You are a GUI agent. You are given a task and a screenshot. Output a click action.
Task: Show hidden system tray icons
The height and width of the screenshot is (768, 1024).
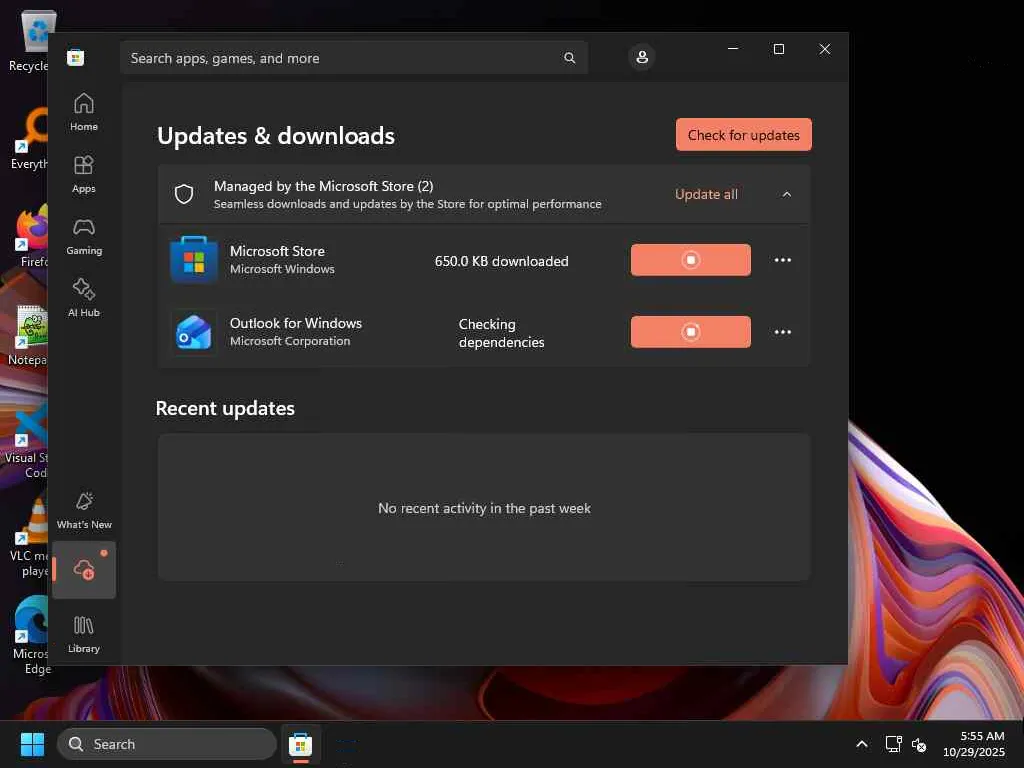[861, 744]
